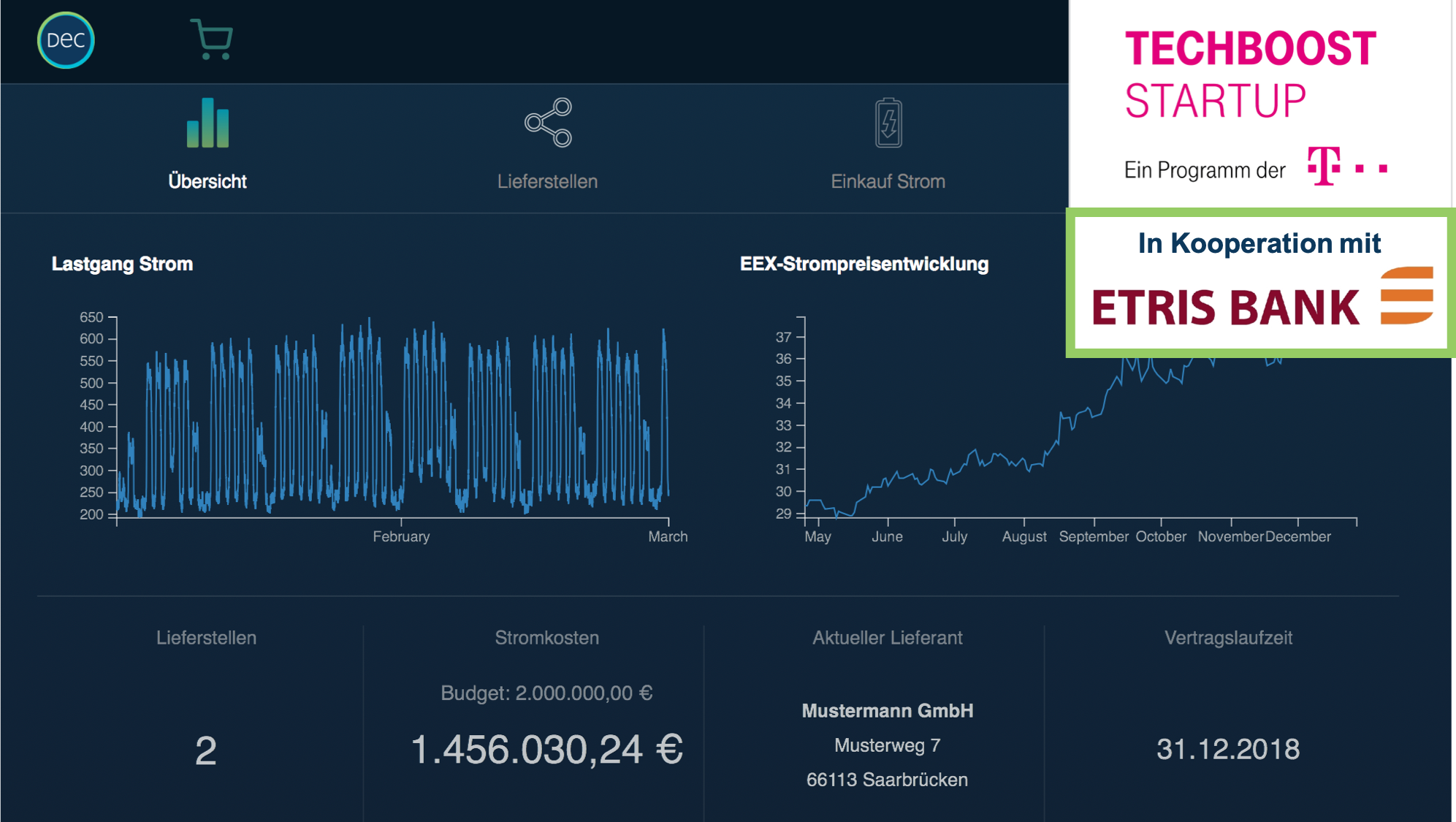Click the Aktueller Lieferant label
Screen dimensions: 1456x822
tap(888, 638)
